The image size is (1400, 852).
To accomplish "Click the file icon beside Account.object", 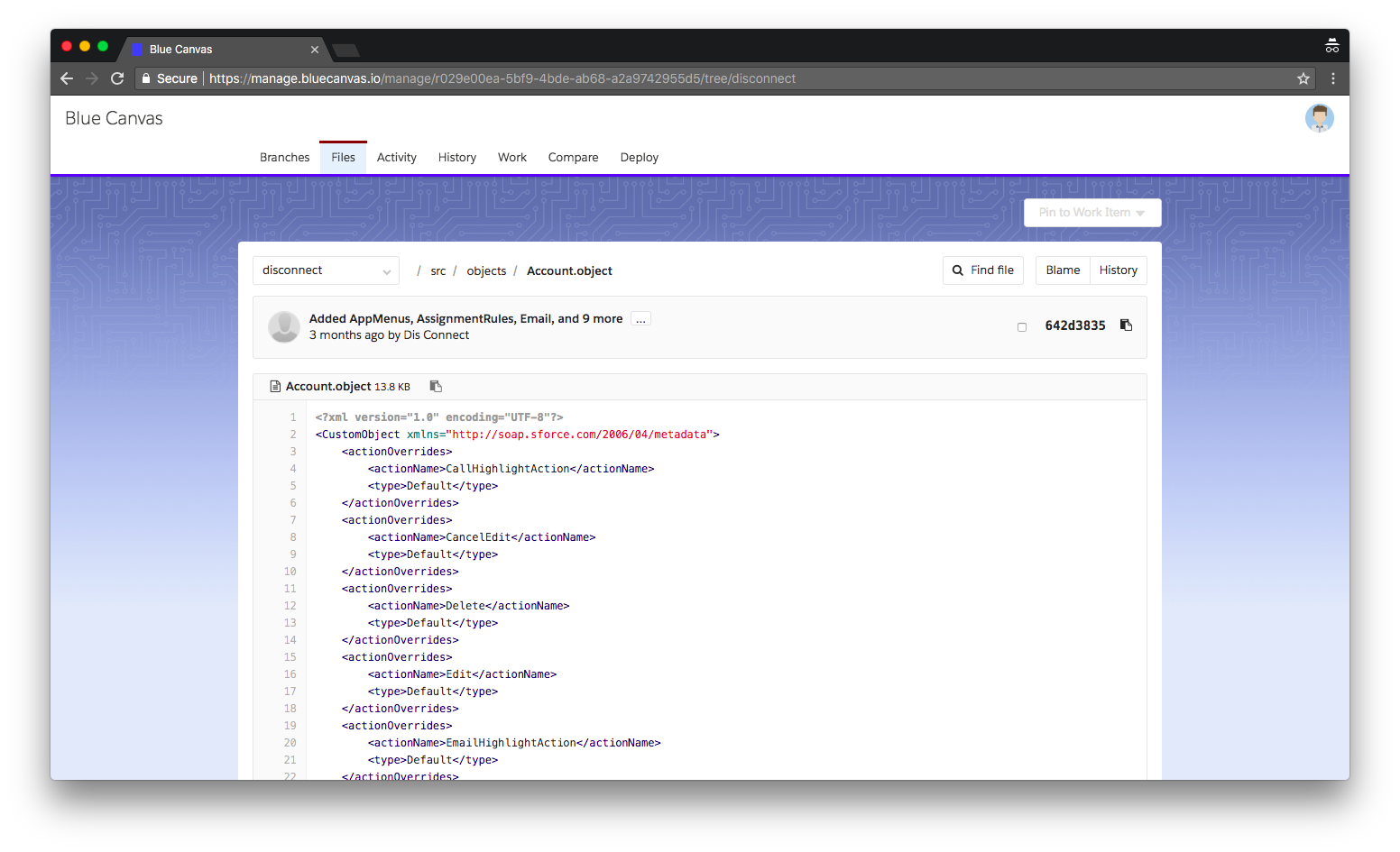I will (275, 386).
